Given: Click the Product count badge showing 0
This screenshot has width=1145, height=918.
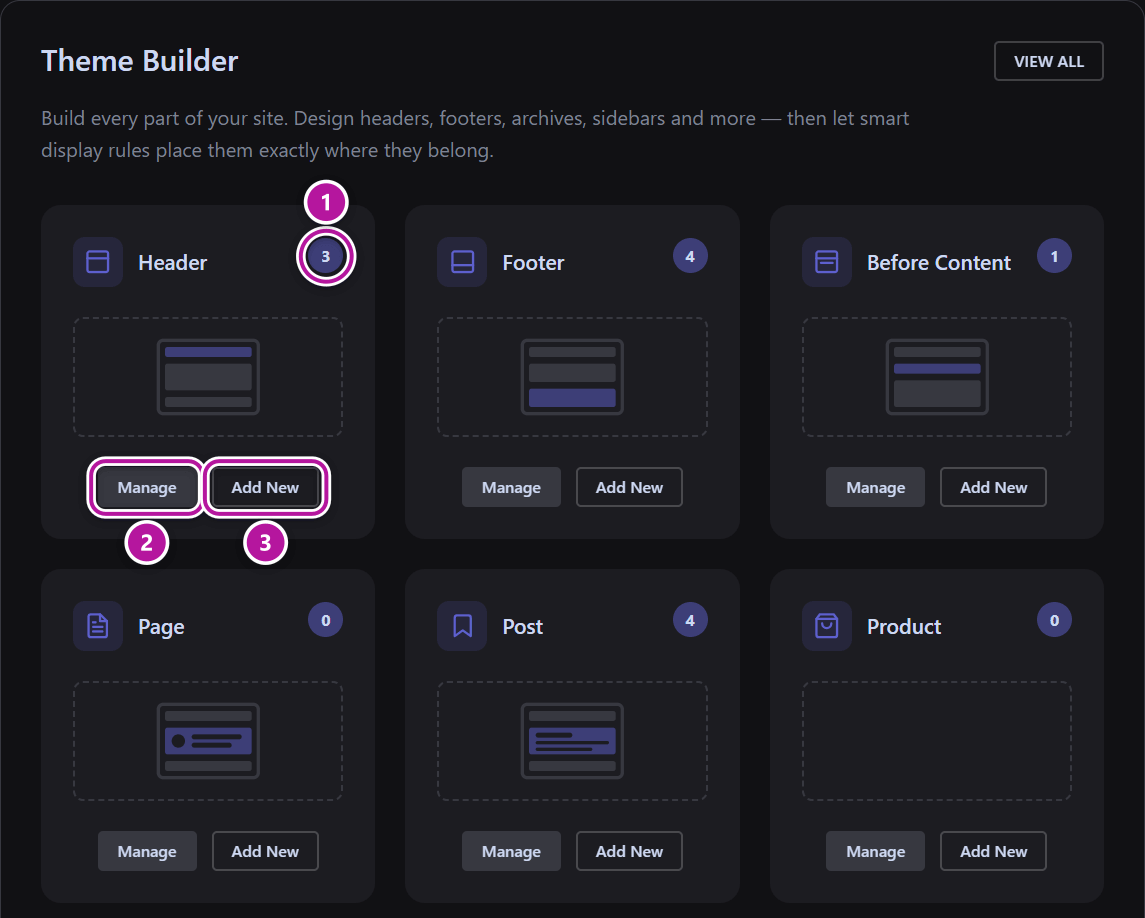Looking at the screenshot, I should coord(1054,620).
